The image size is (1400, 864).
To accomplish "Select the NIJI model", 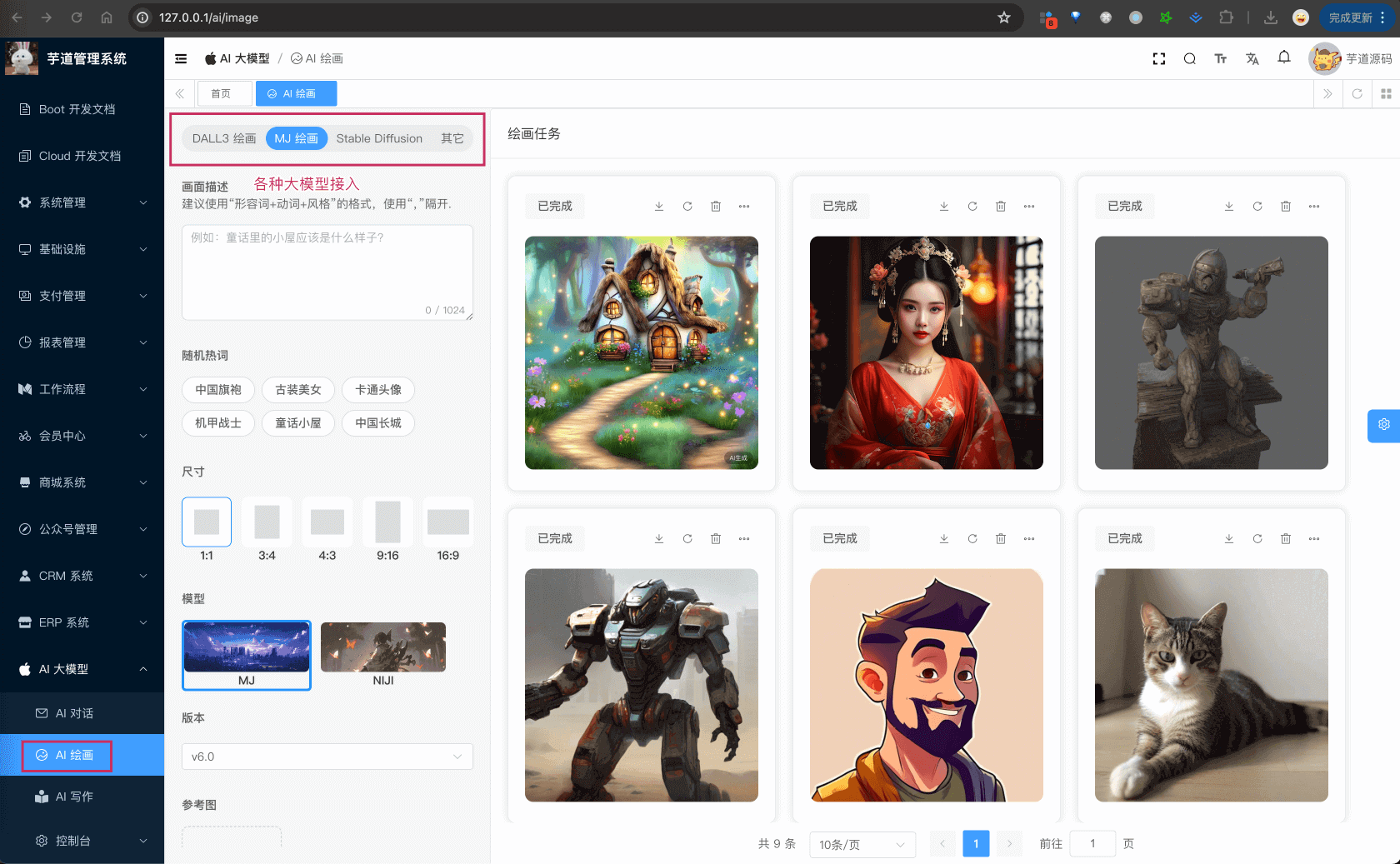I will (382, 655).
